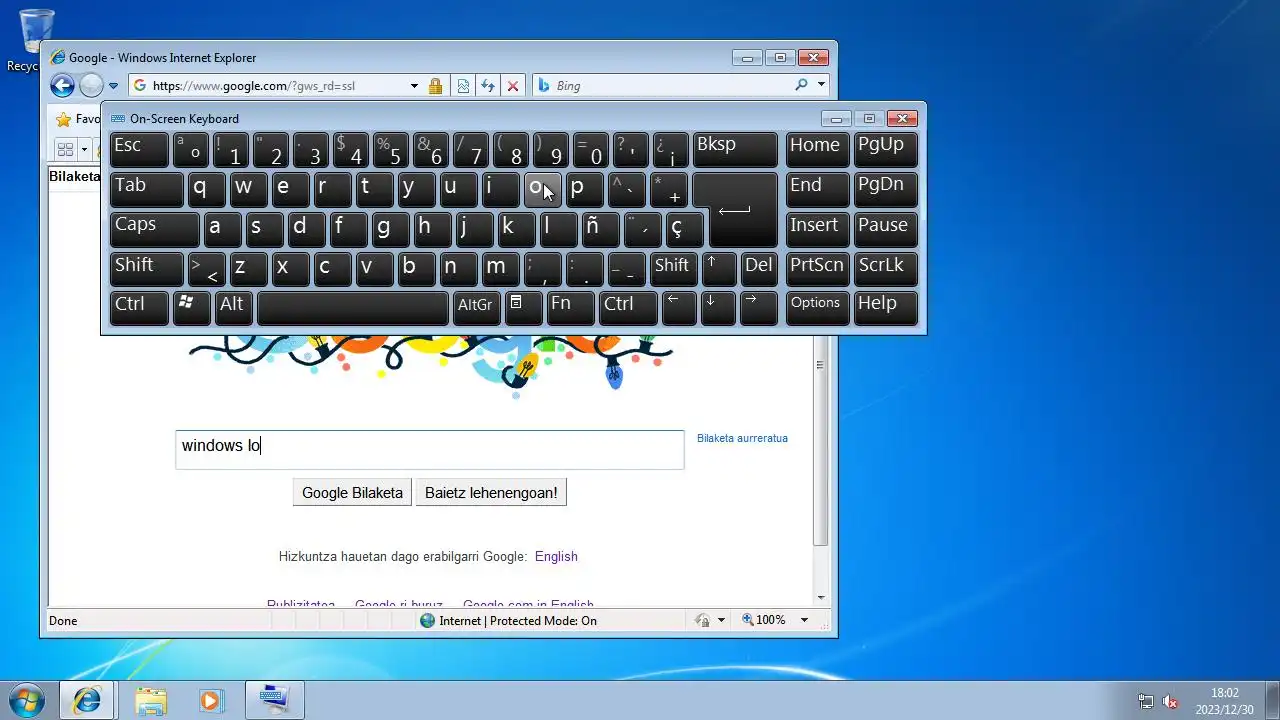Click Internet Explorer taskbar icon
Viewport: 1280px width, 720px height.
pyautogui.click(x=87, y=700)
